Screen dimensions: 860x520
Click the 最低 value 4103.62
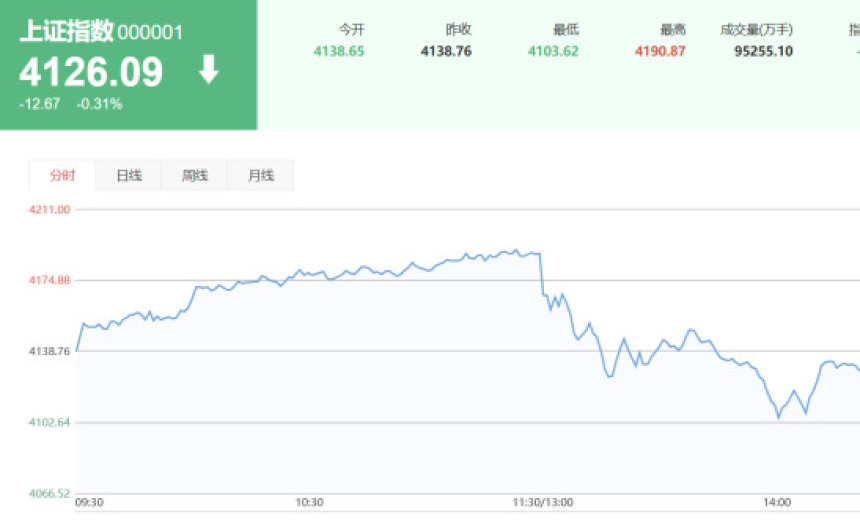pyautogui.click(x=553, y=51)
